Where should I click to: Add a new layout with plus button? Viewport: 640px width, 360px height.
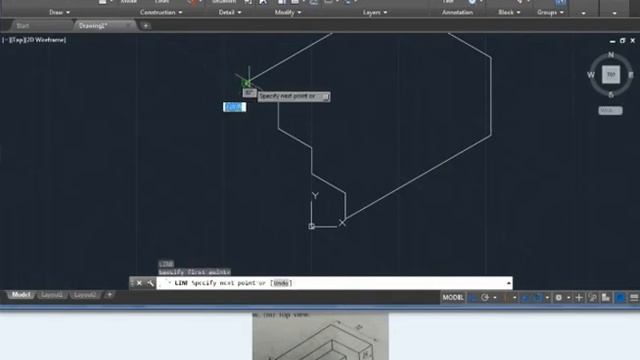pos(109,295)
